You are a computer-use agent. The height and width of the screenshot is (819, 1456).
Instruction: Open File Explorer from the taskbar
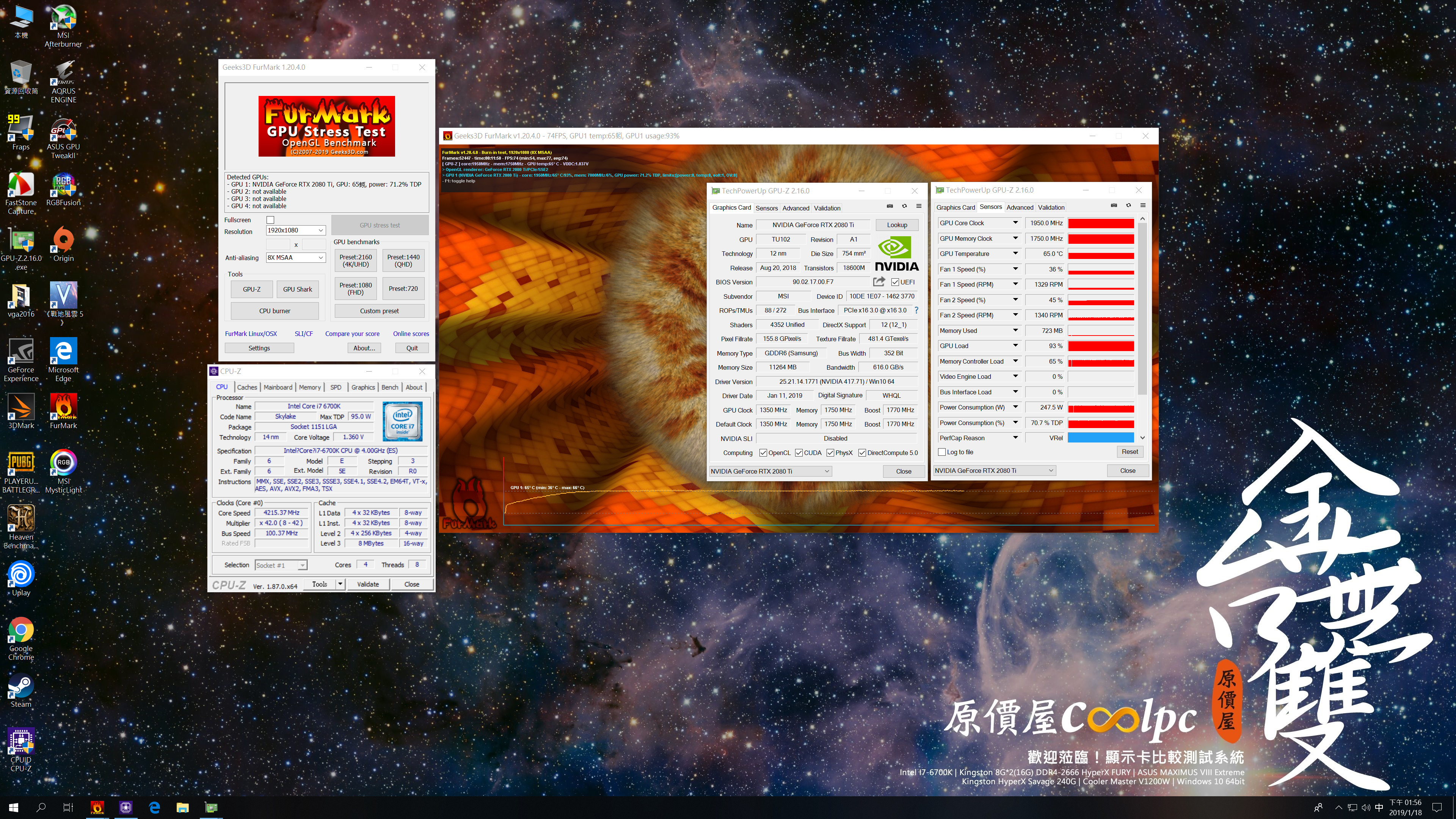182,807
